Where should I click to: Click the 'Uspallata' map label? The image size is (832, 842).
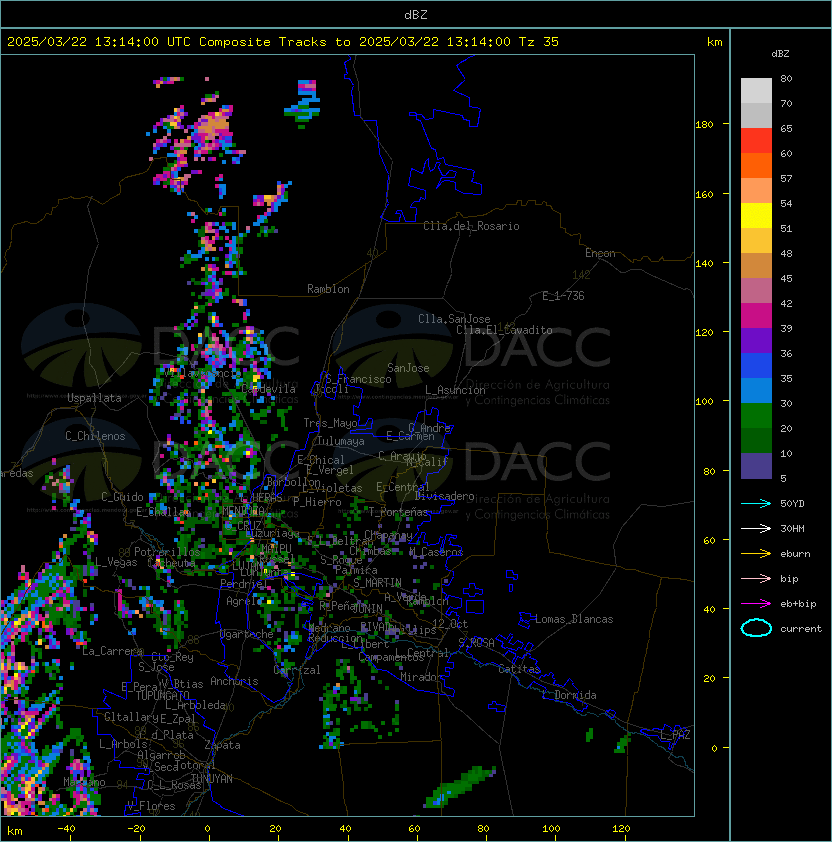click(x=94, y=398)
